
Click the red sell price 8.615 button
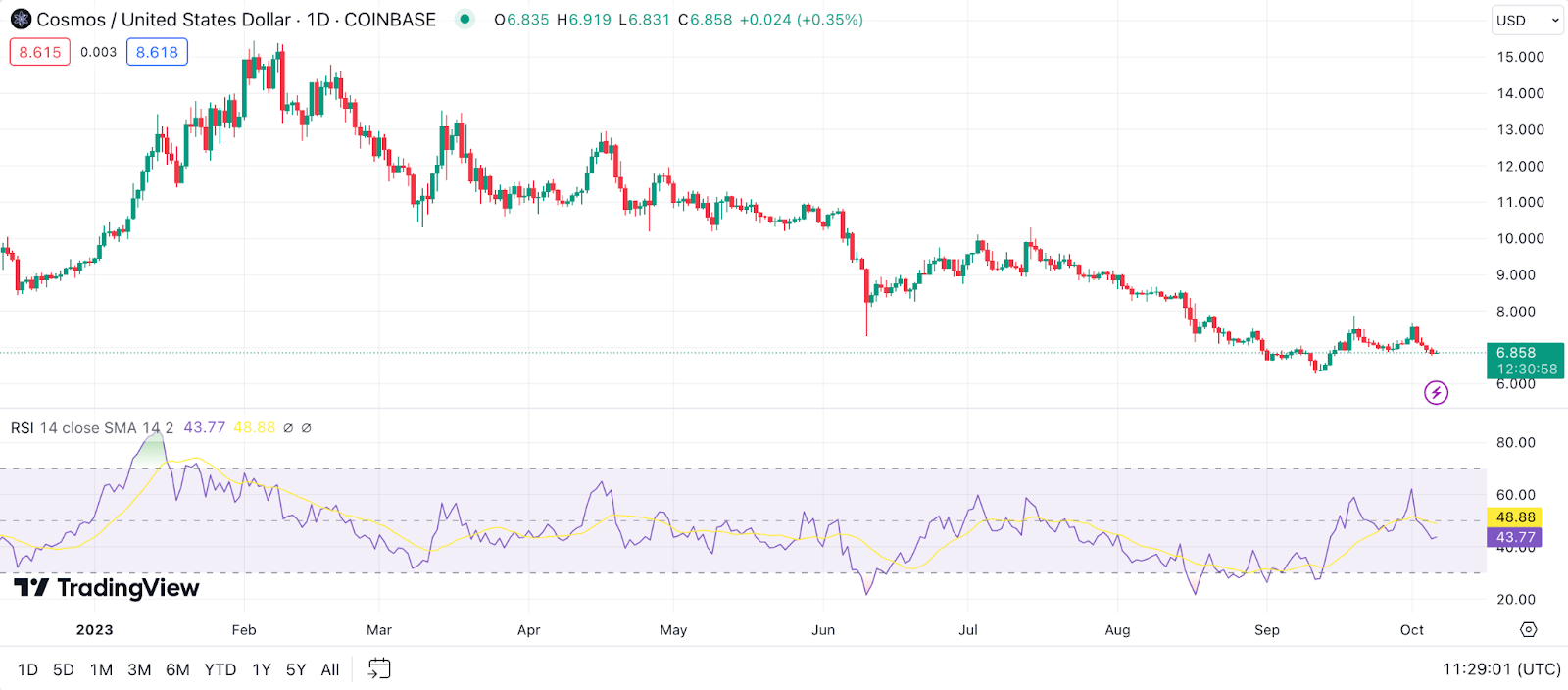[40, 52]
